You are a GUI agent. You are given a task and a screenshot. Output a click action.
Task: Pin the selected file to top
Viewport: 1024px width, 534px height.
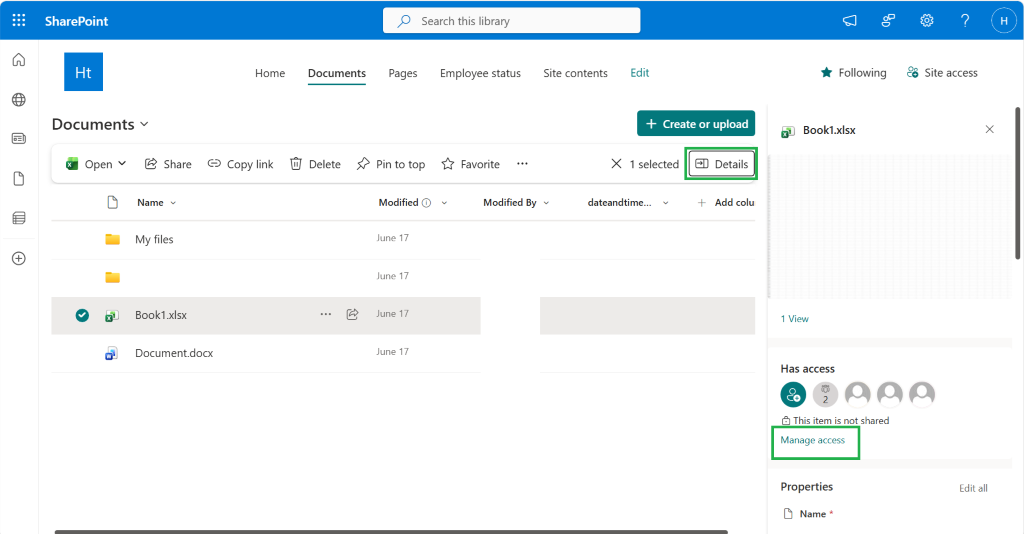391,164
